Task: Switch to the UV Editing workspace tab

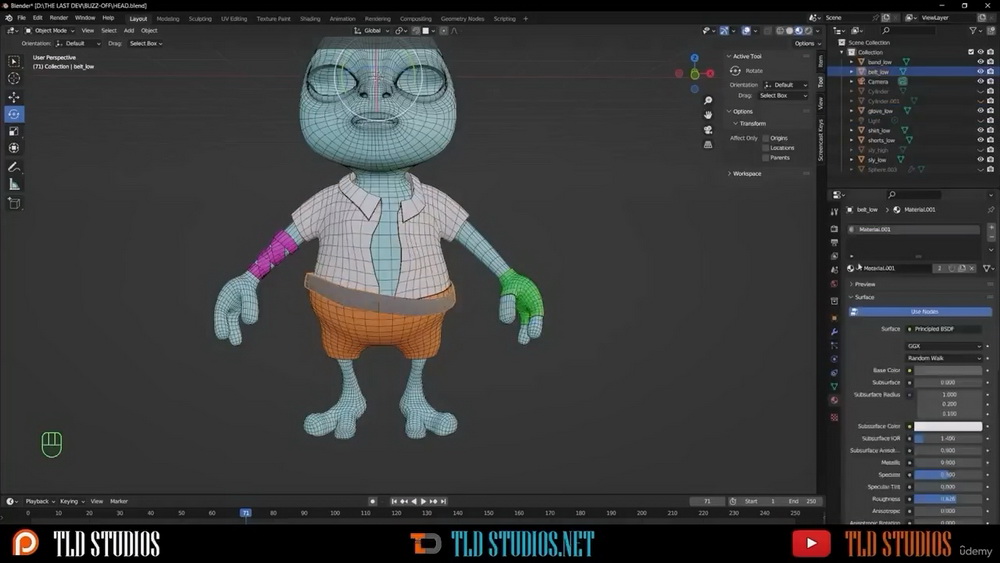Action: pos(234,18)
